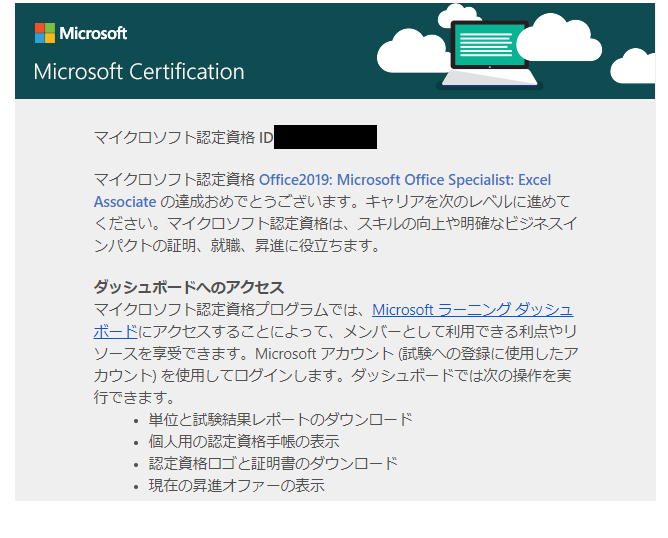Click the ダッシュボードへのアクセス heading

click(189, 287)
